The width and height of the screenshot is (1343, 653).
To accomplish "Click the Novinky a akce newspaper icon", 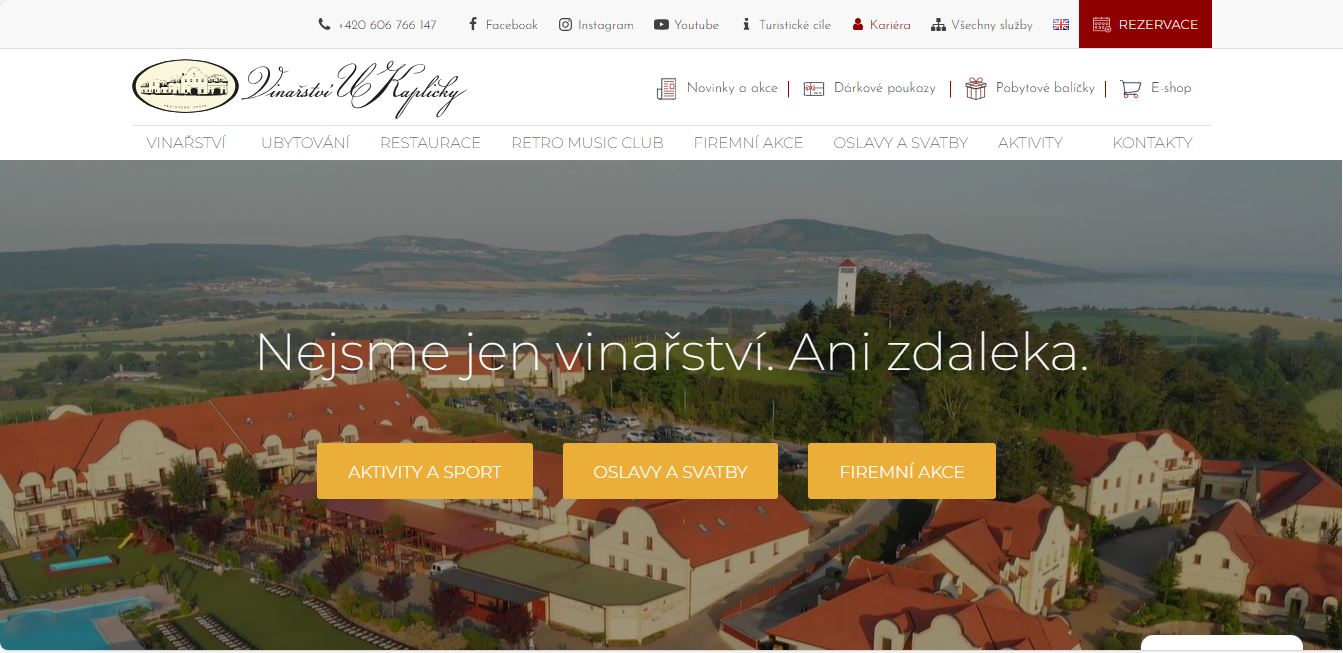I will 667,89.
